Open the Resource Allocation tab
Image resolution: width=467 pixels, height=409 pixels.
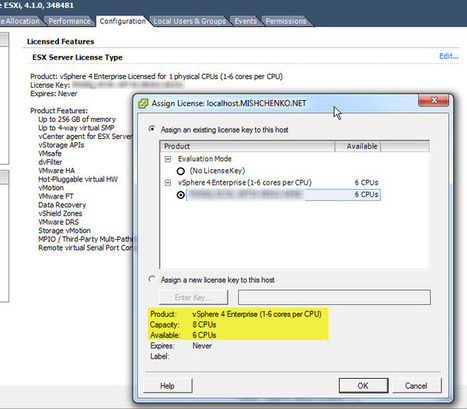point(20,21)
